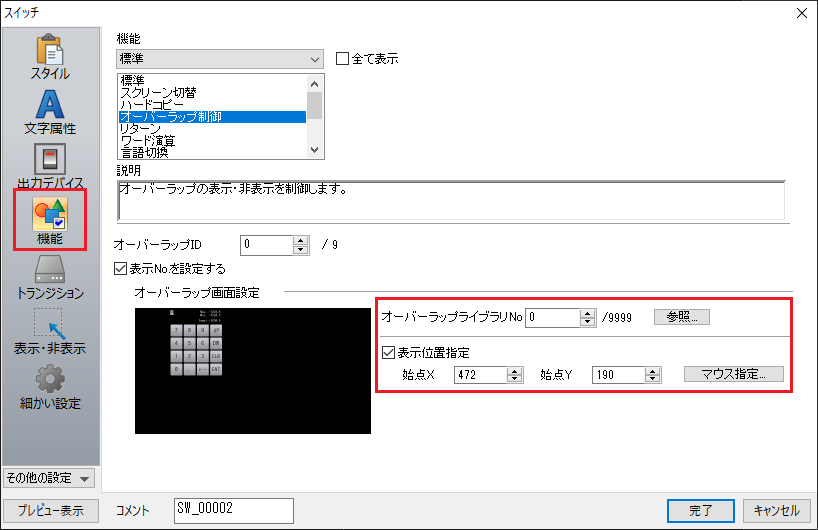Open the スタイル (Style) settings icon
Viewport: 818px width, 530px height.
coord(50,57)
